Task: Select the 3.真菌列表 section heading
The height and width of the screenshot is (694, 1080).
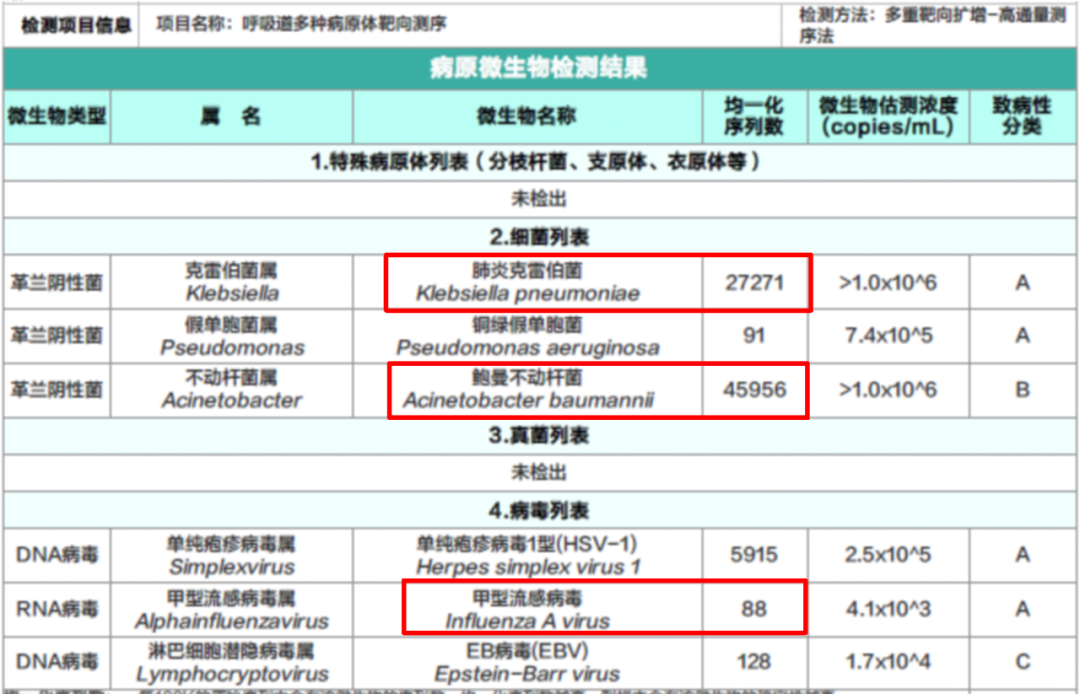Action: click(539, 435)
